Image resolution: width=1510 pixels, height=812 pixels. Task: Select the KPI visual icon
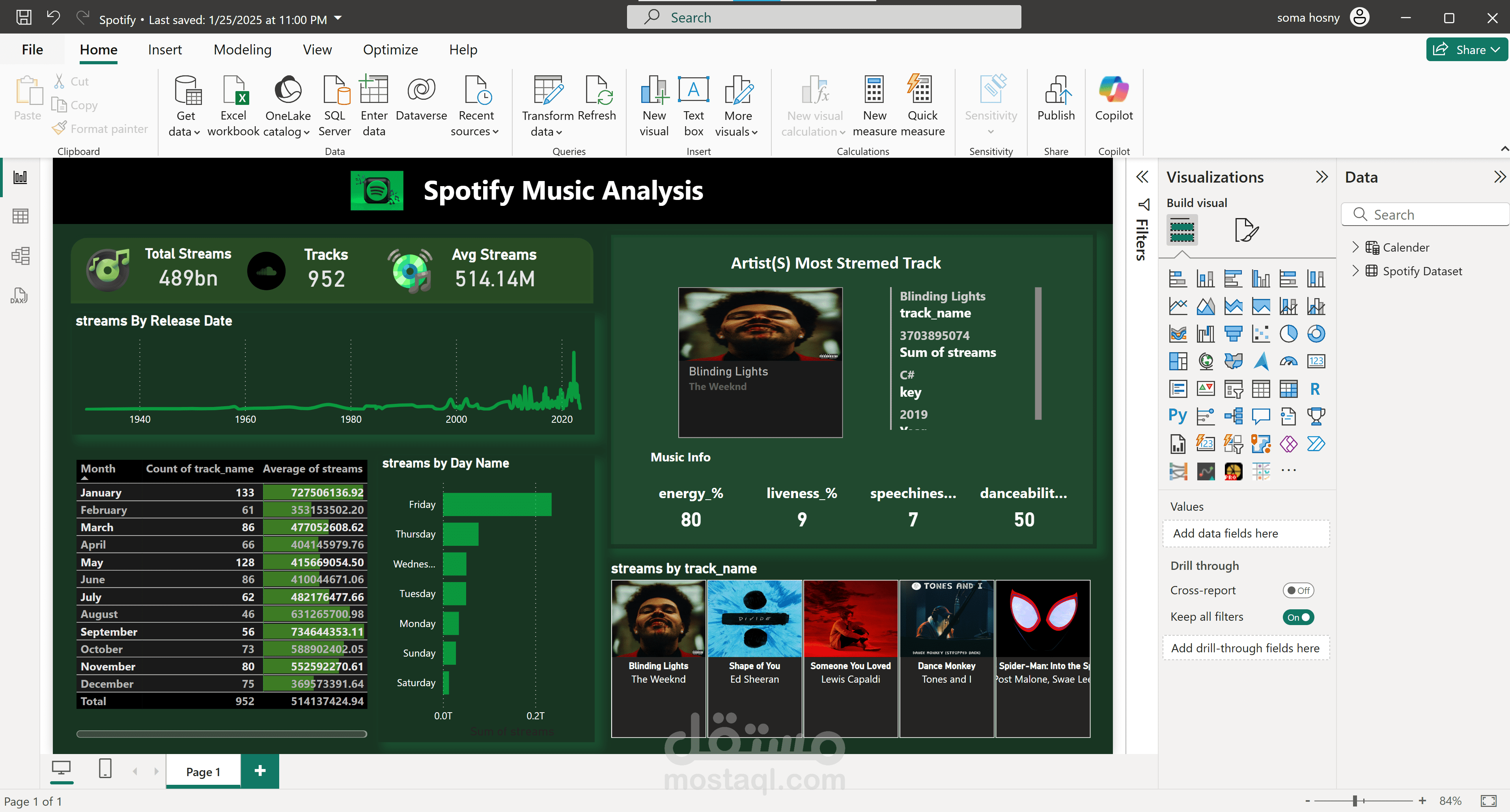click(x=1205, y=389)
